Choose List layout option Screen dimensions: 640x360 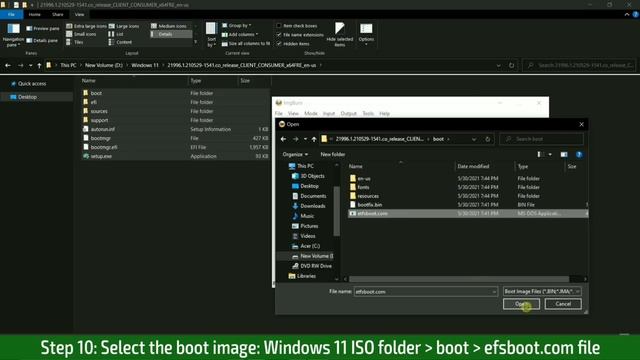click(x=116, y=34)
